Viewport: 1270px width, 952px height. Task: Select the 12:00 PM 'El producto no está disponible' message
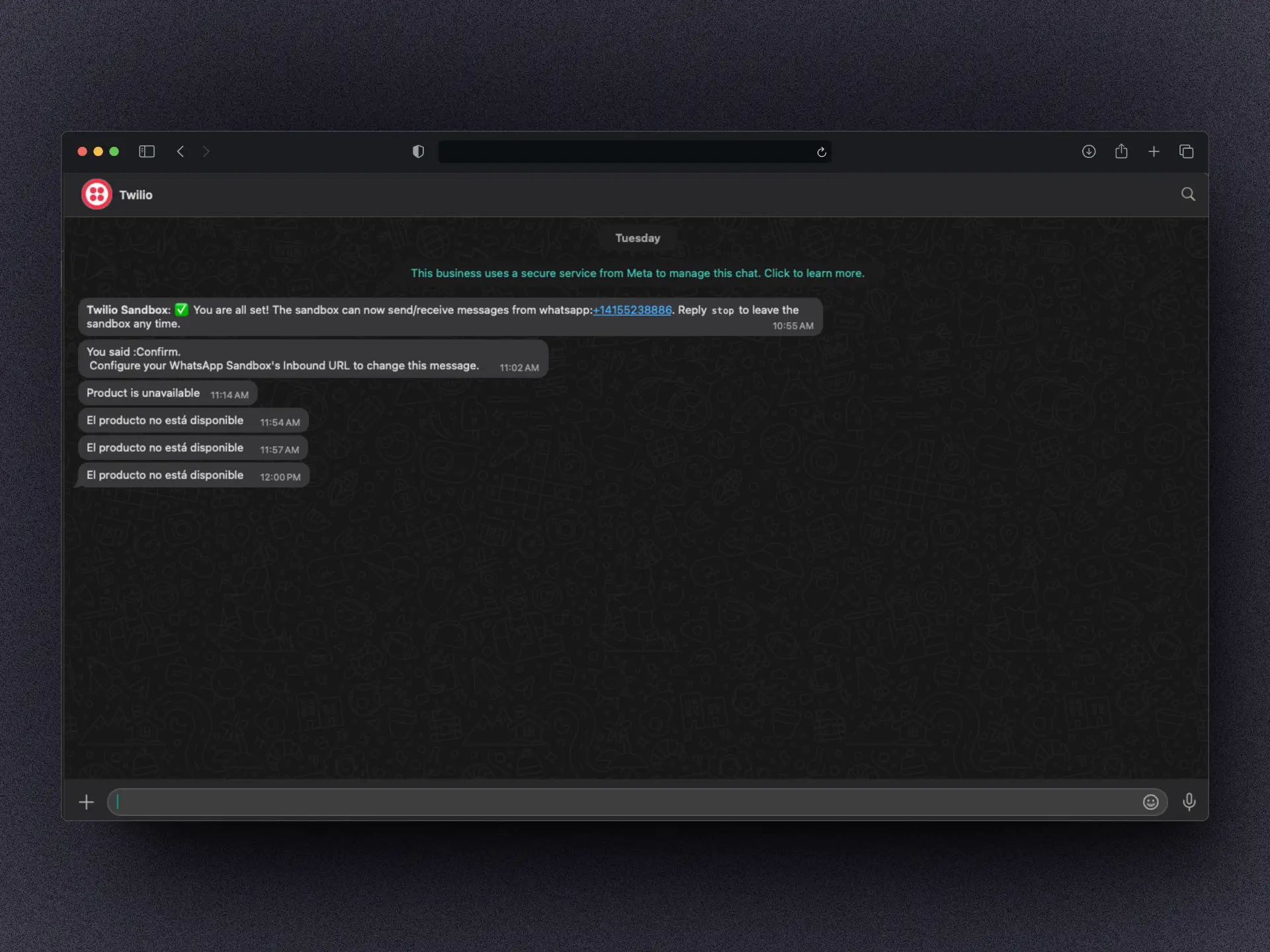point(193,475)
